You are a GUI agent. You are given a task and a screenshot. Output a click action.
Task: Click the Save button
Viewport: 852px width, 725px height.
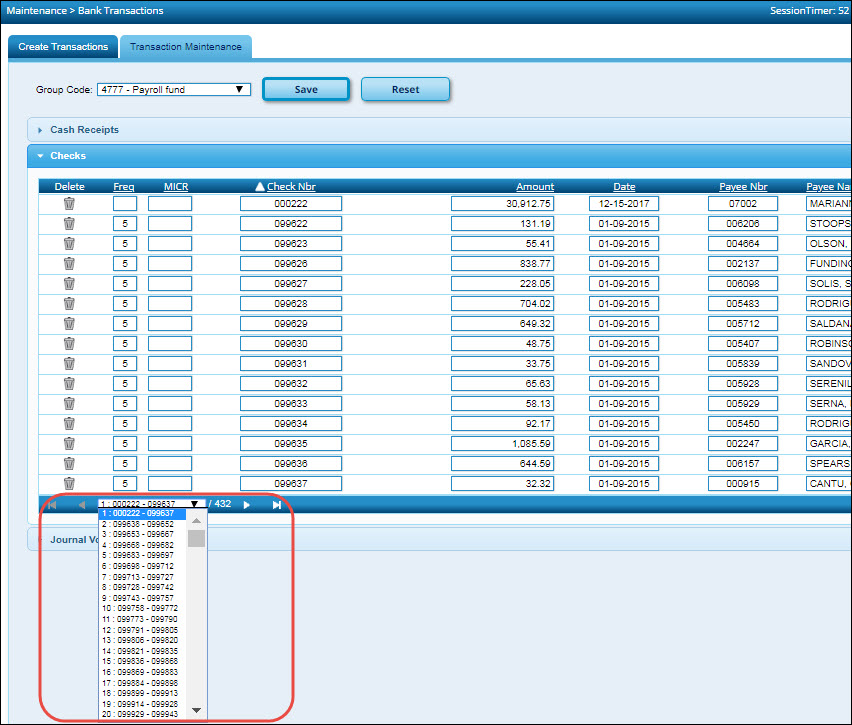click(x=306, y=89)
